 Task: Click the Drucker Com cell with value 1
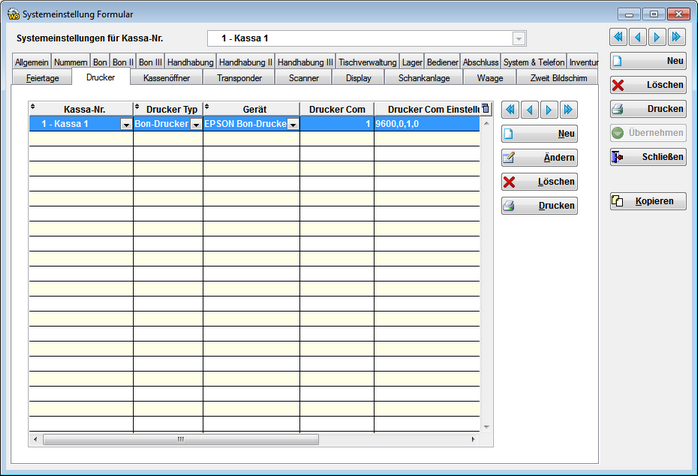[x=337, y=124]
